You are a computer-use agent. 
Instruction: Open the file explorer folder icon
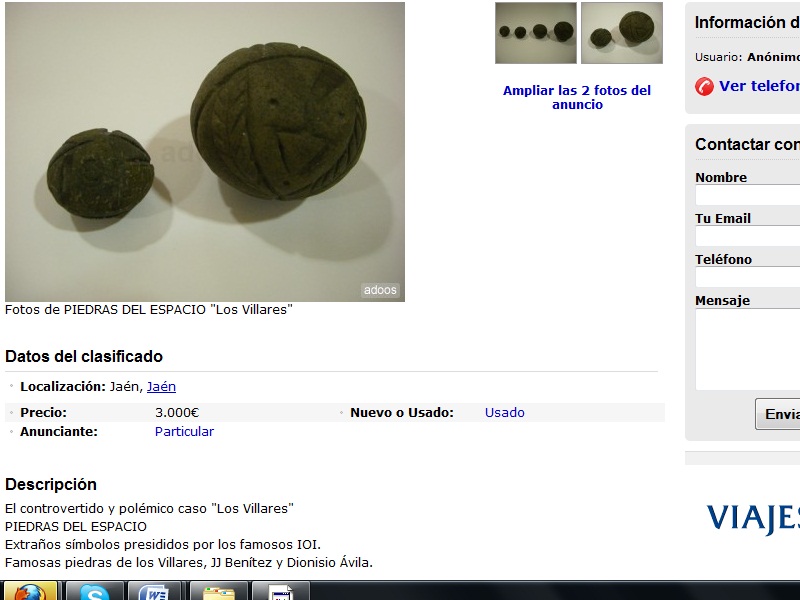(218, 591)
